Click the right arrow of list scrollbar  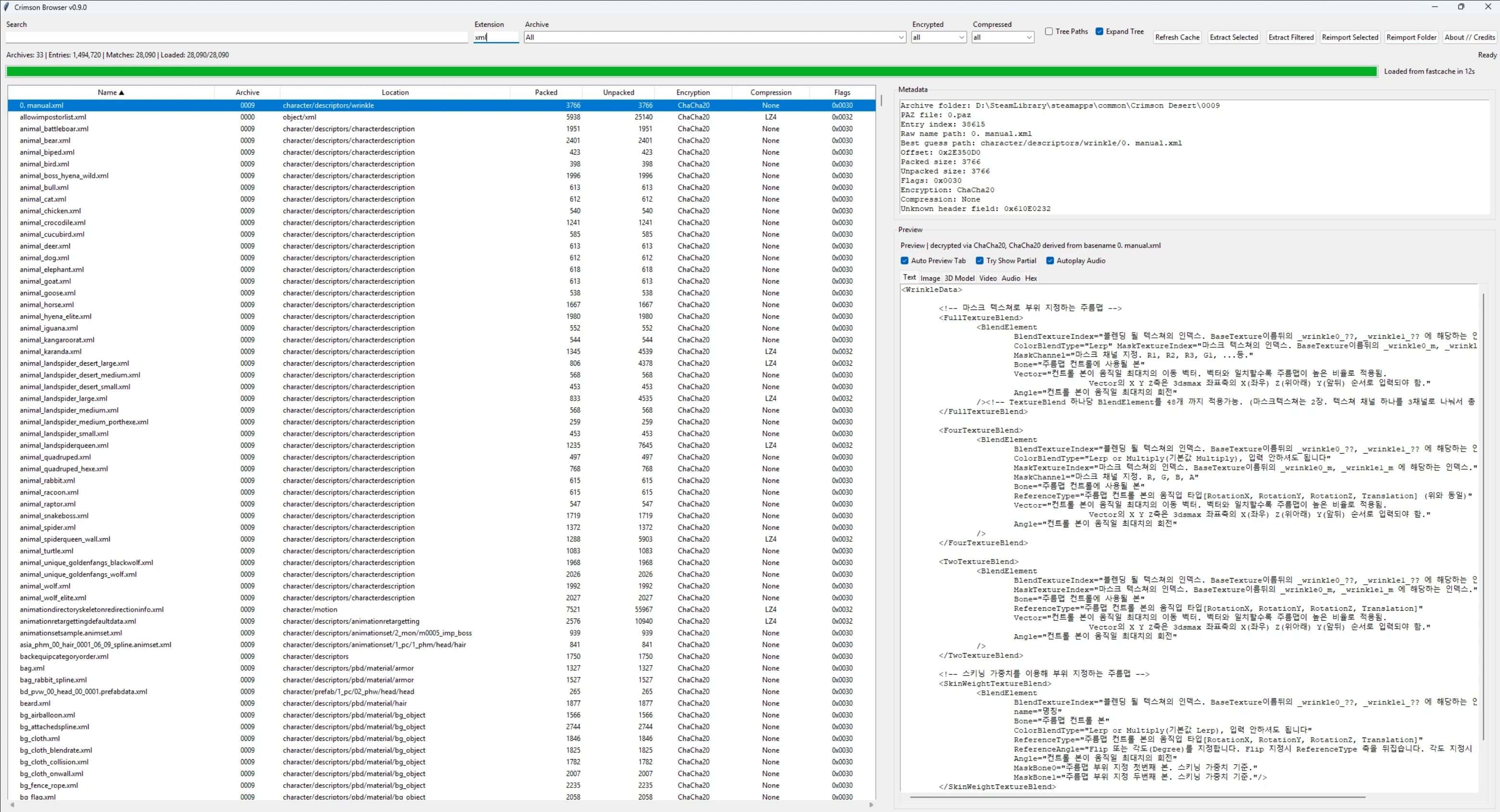871,804
